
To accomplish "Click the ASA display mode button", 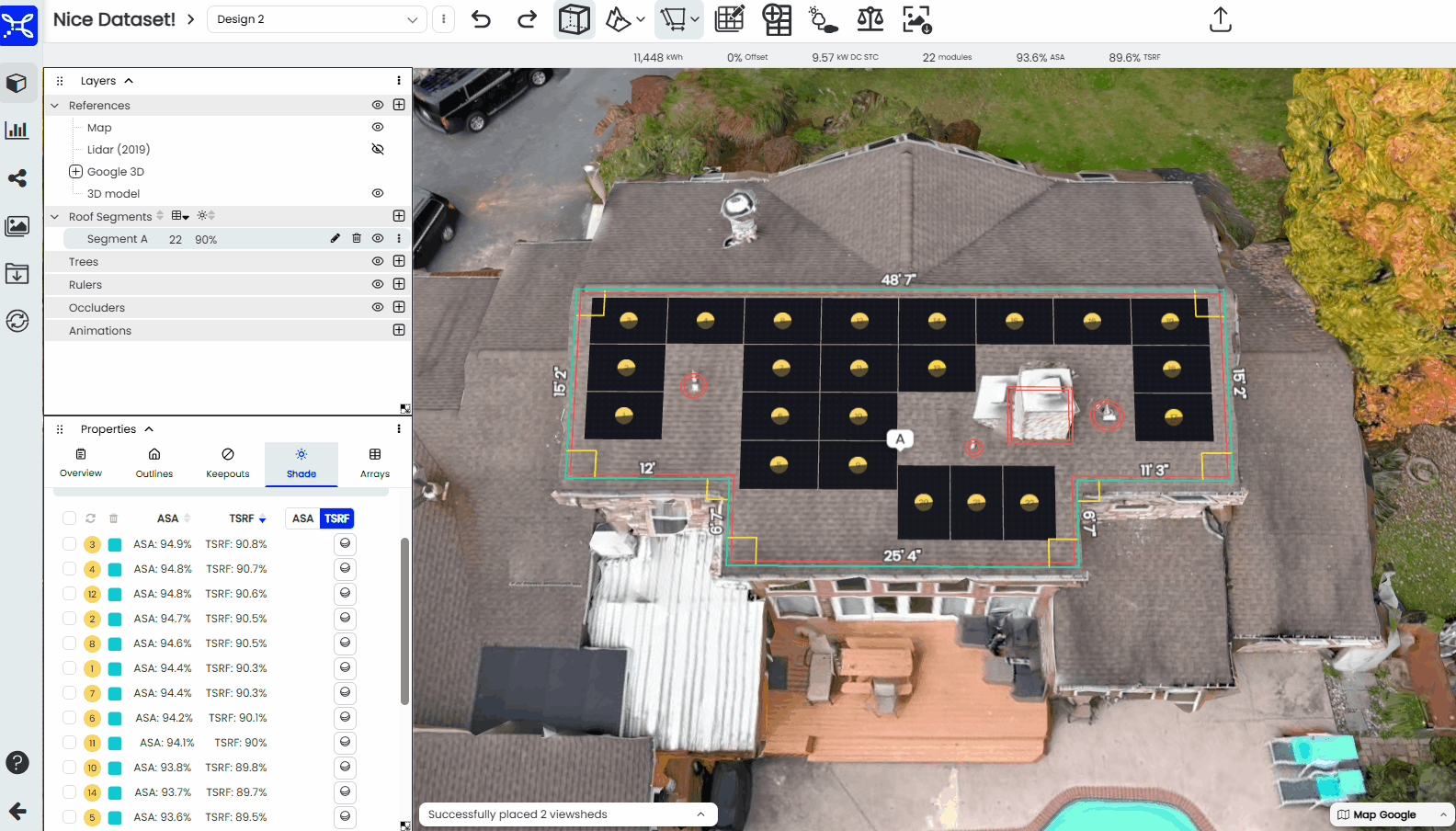I will point(302,518).
